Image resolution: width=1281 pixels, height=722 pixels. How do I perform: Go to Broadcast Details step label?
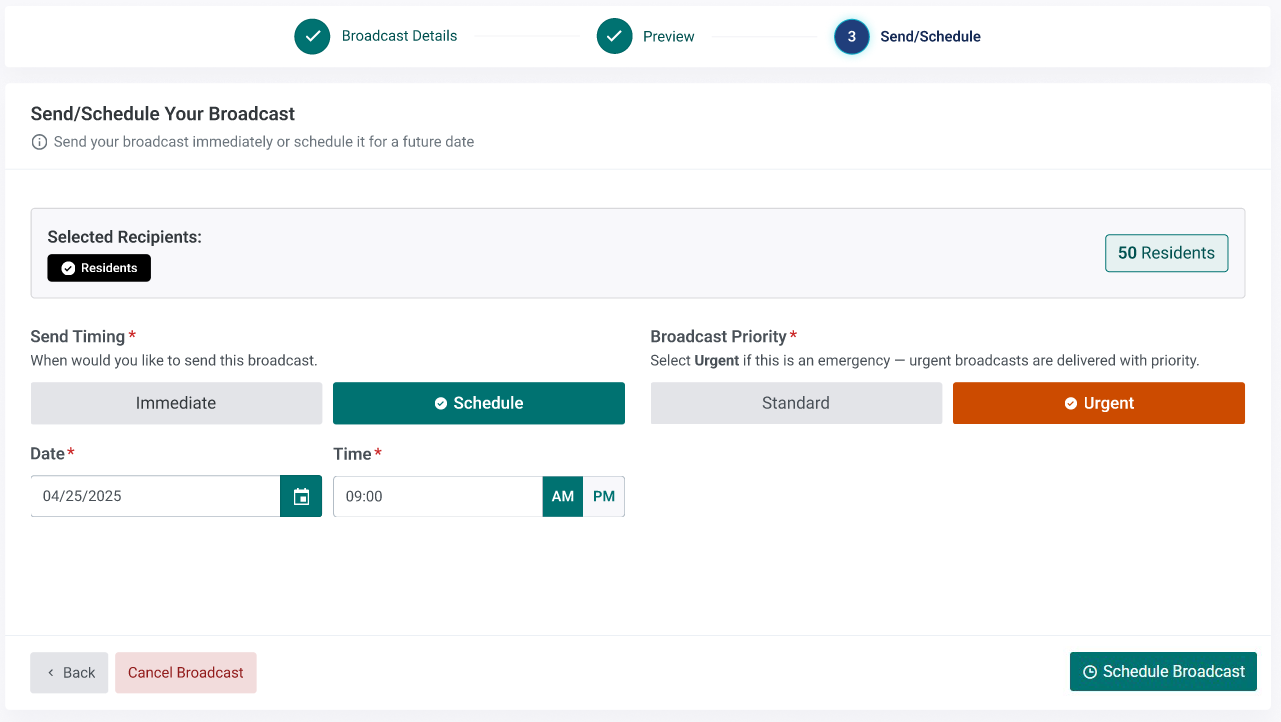pyautogui.click(x=399, y=36)
